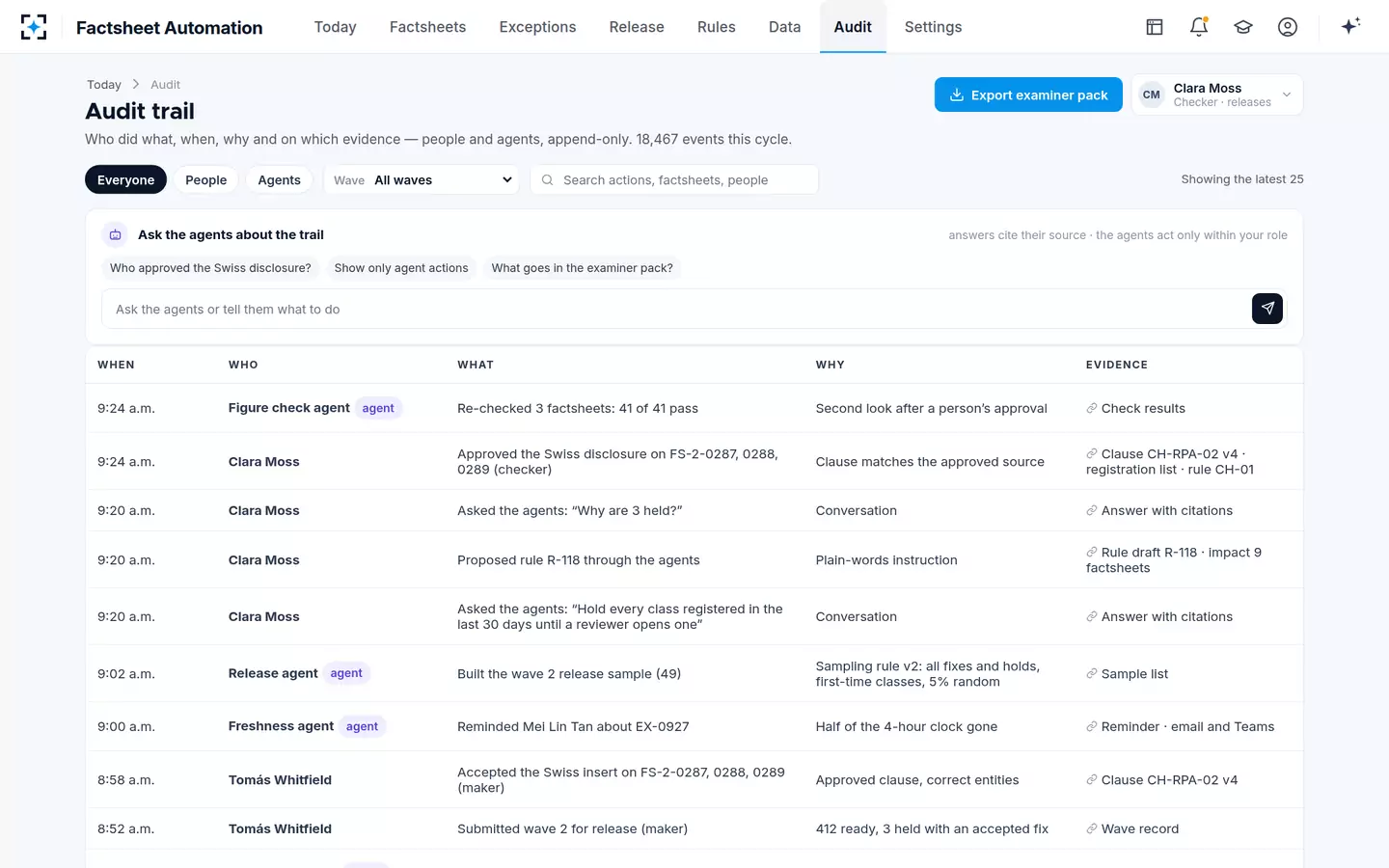Click the WHEN column header
Image resolution: width=1389 pixels, height=868 pixels.
point(116,365)
